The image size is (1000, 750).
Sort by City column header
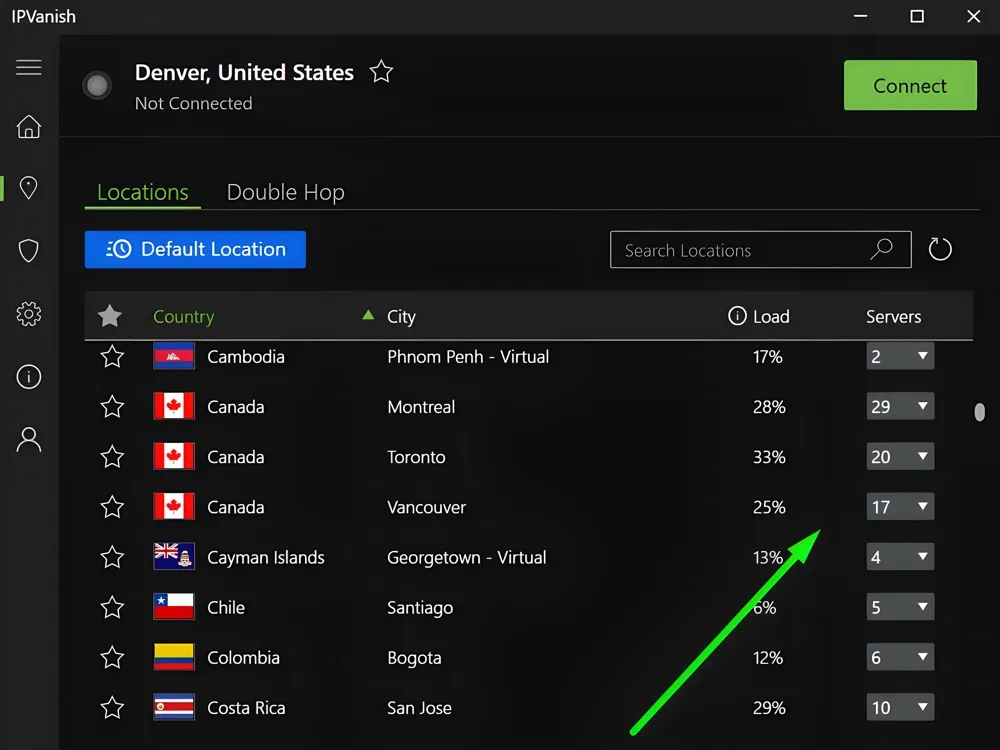(x=401, y=316)
